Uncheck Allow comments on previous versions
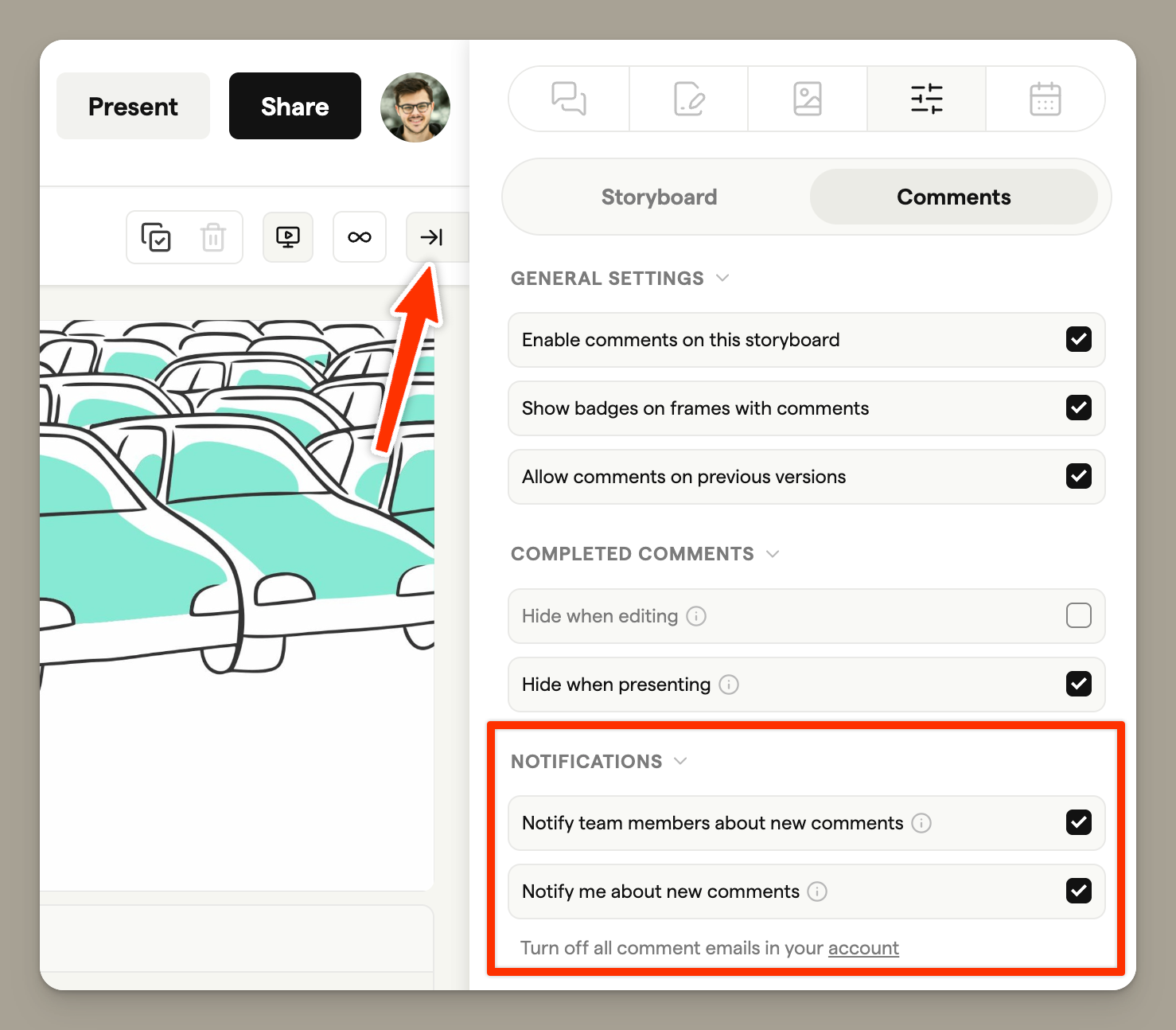 coord(1079,476)
